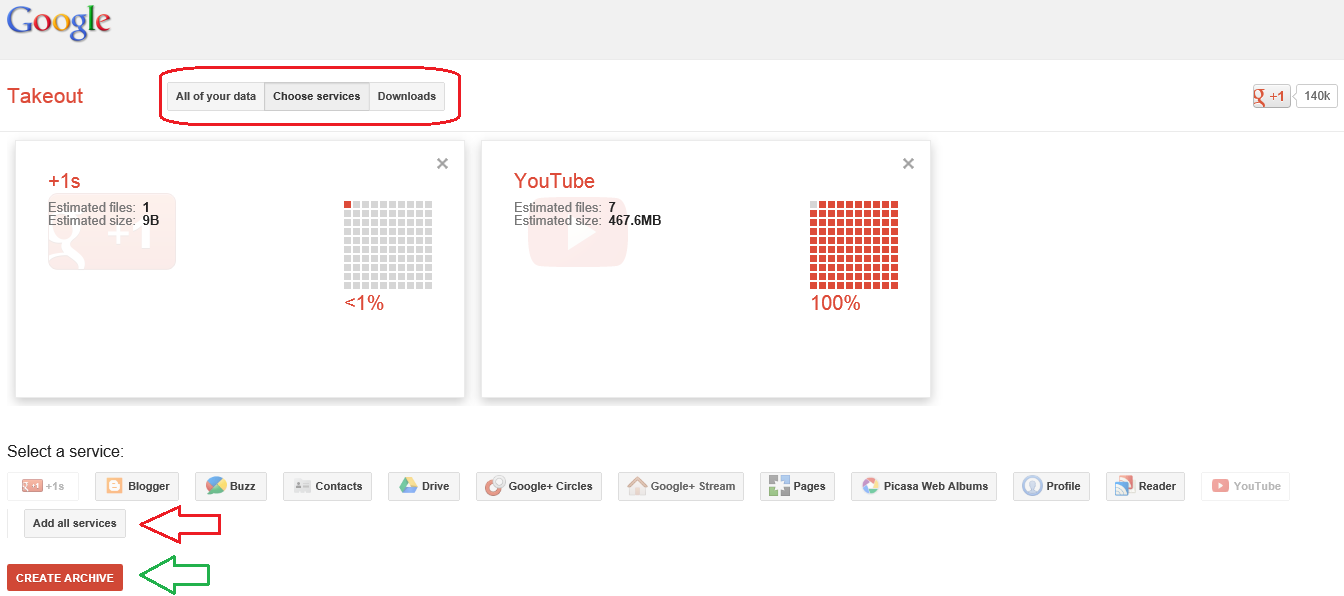This screenshot has width=1344, height=596.
Task: Click the +1s size usage grid
Action: click(x=388, y=245)
